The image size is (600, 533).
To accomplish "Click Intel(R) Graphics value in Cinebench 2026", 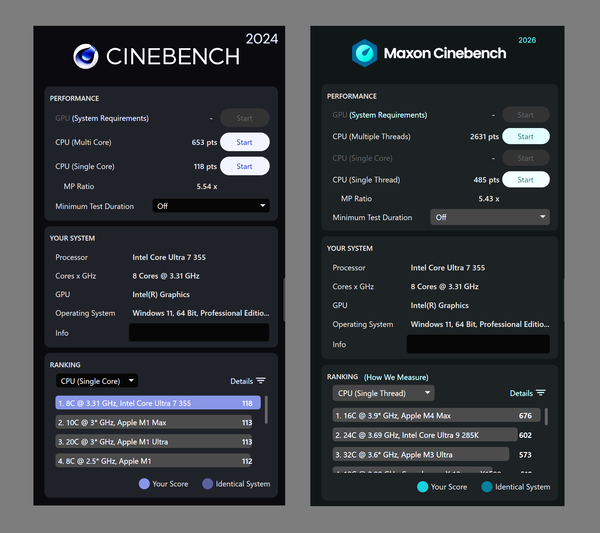I will [439, 305].
